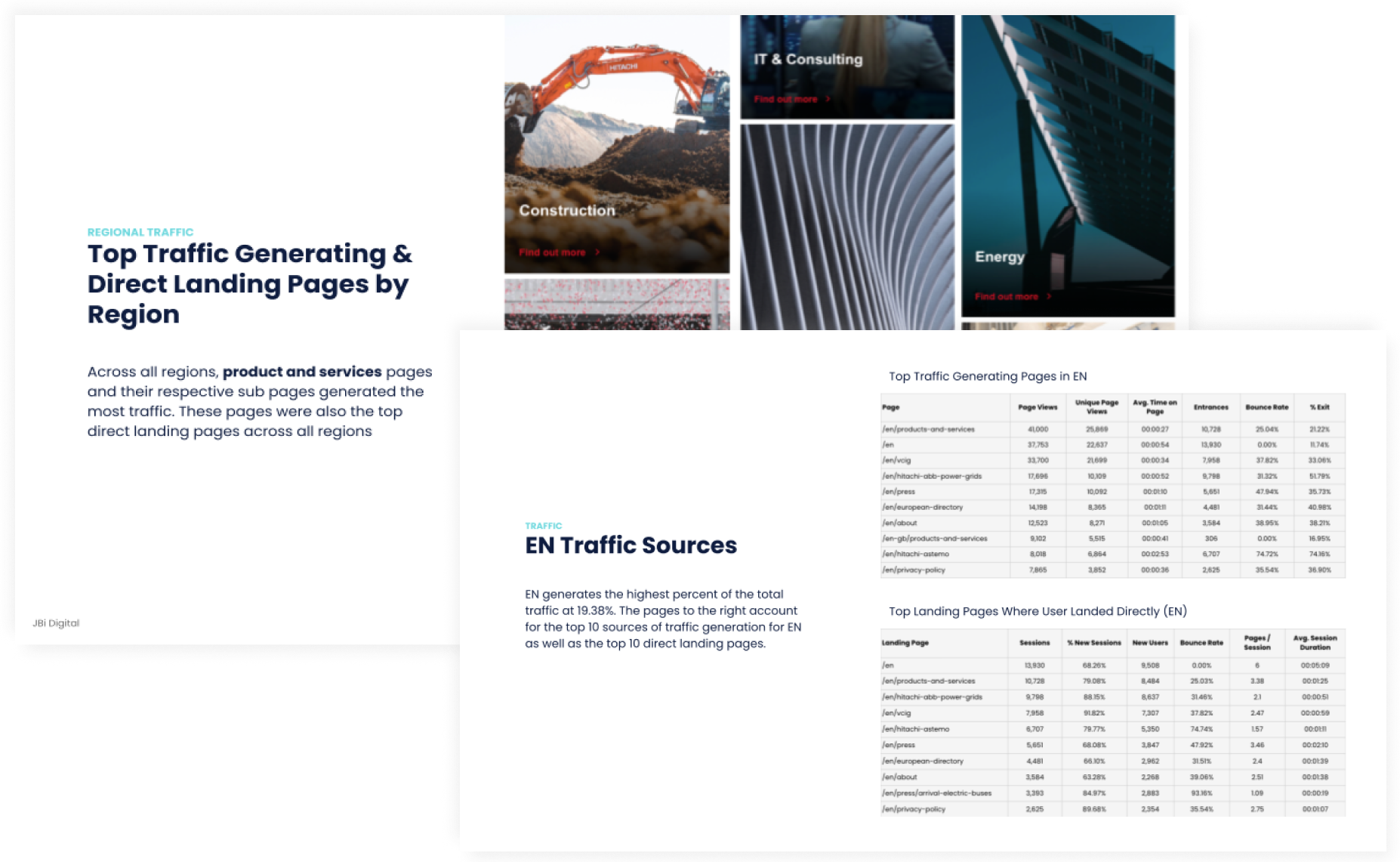1400x862 pixels.
Task: Click the '00:05:09' session duration cell
Action: coord(1315,666)
